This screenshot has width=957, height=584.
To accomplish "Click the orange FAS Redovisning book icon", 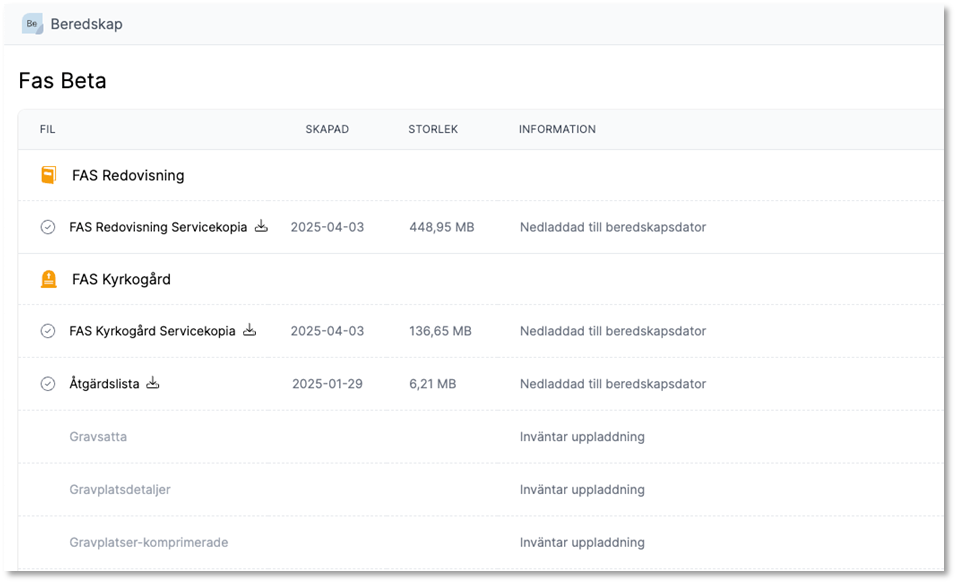I will click(x=48, y=175).
